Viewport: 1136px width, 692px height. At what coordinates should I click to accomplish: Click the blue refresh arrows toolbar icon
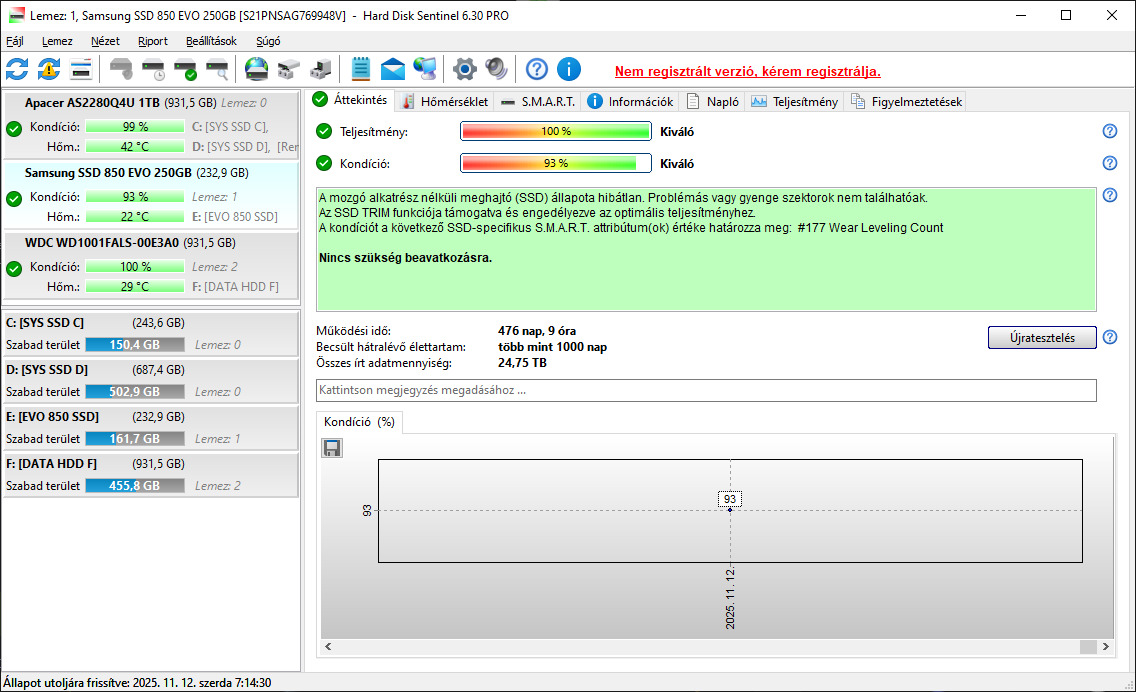pos(17,70)
